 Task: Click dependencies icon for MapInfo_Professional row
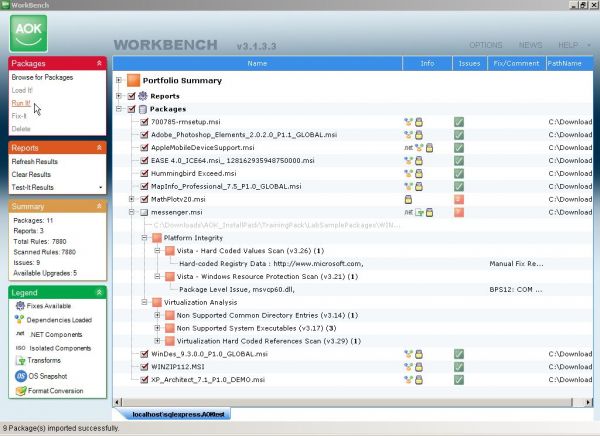coord(408,186)
